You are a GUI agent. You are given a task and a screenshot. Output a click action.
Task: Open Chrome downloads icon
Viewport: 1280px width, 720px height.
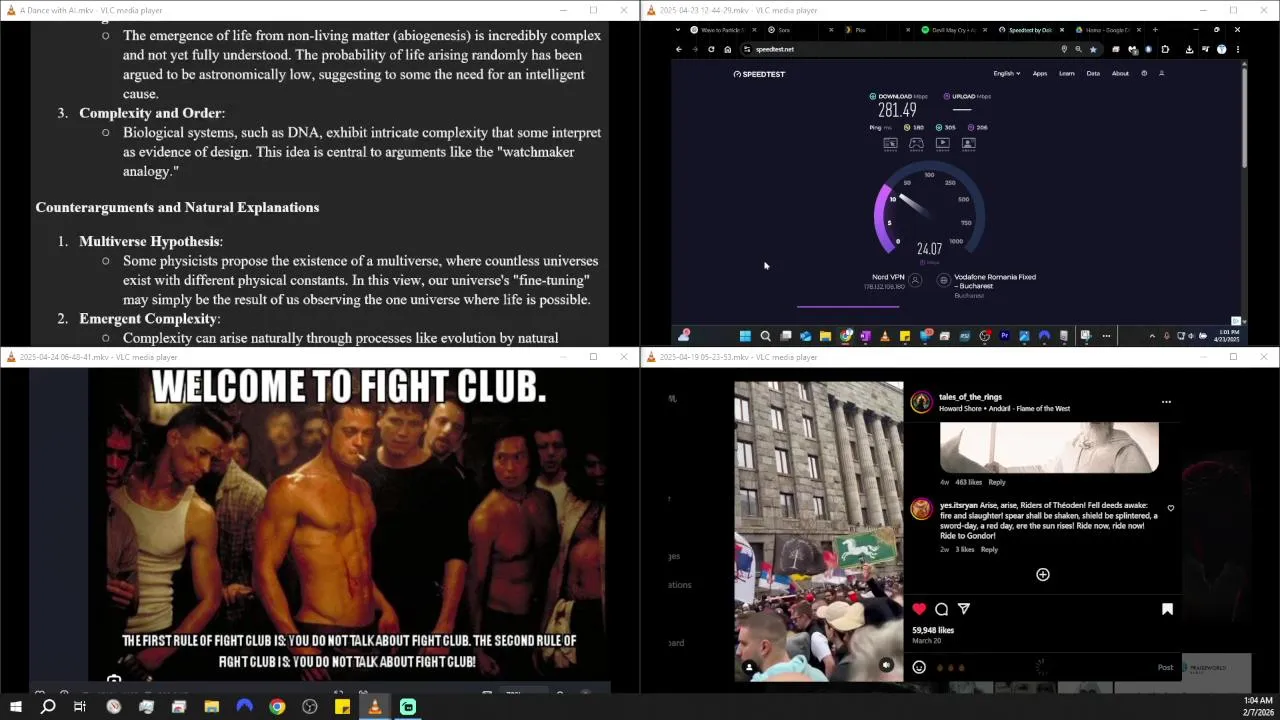pyautogui.click(x=1189, y=49)
